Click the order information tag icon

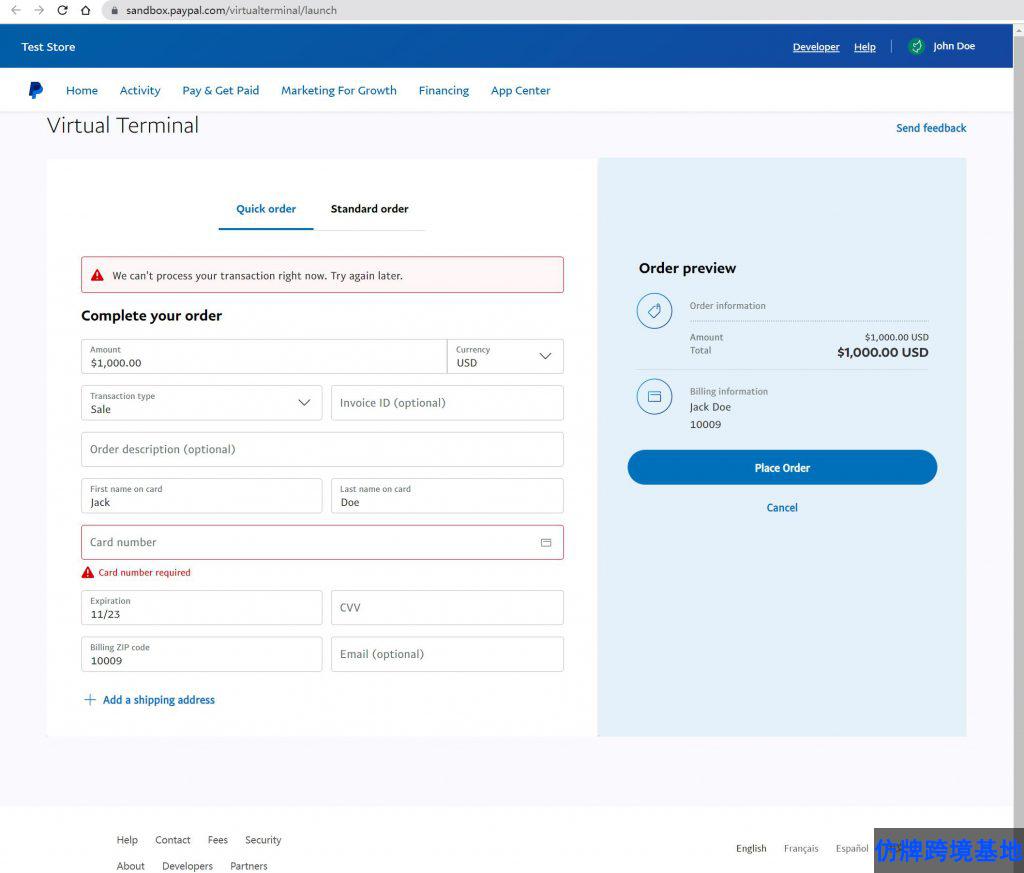[654, 311]
